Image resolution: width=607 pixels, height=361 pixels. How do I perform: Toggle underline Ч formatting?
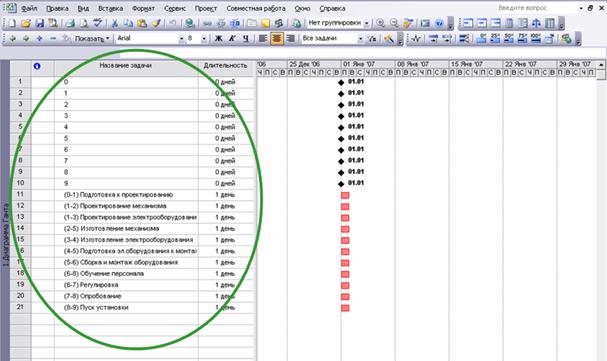coord(246,38)
